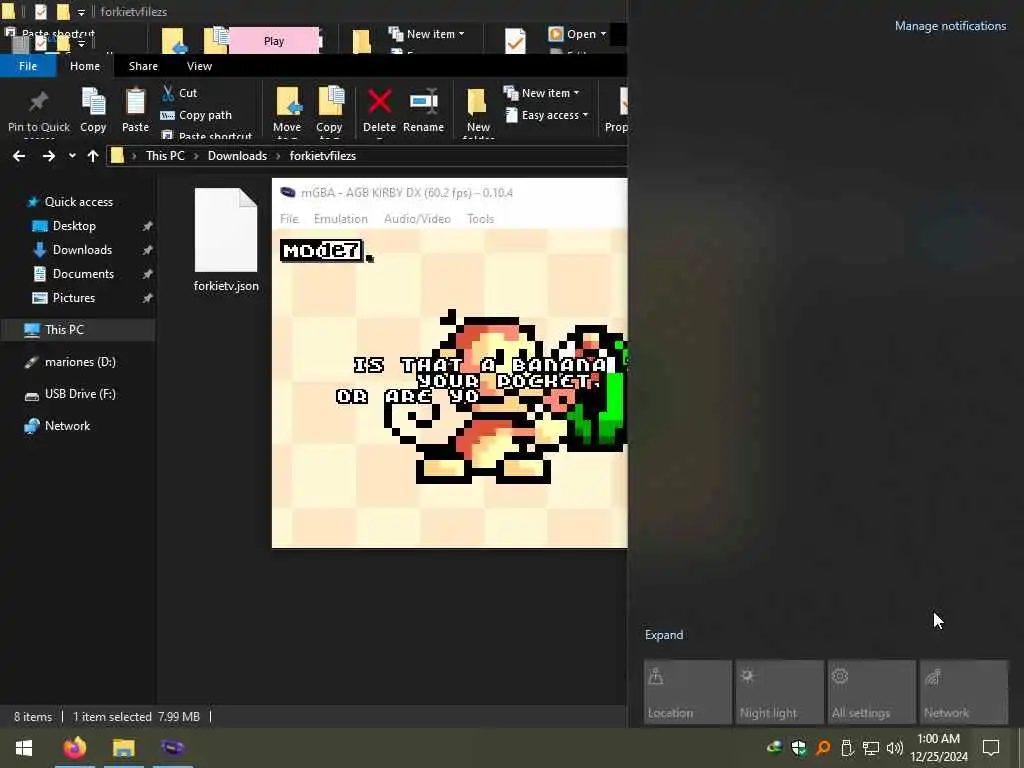Open the Easy access dropdown
This screenshot has width=1024, height=768.
coord(547,115)
